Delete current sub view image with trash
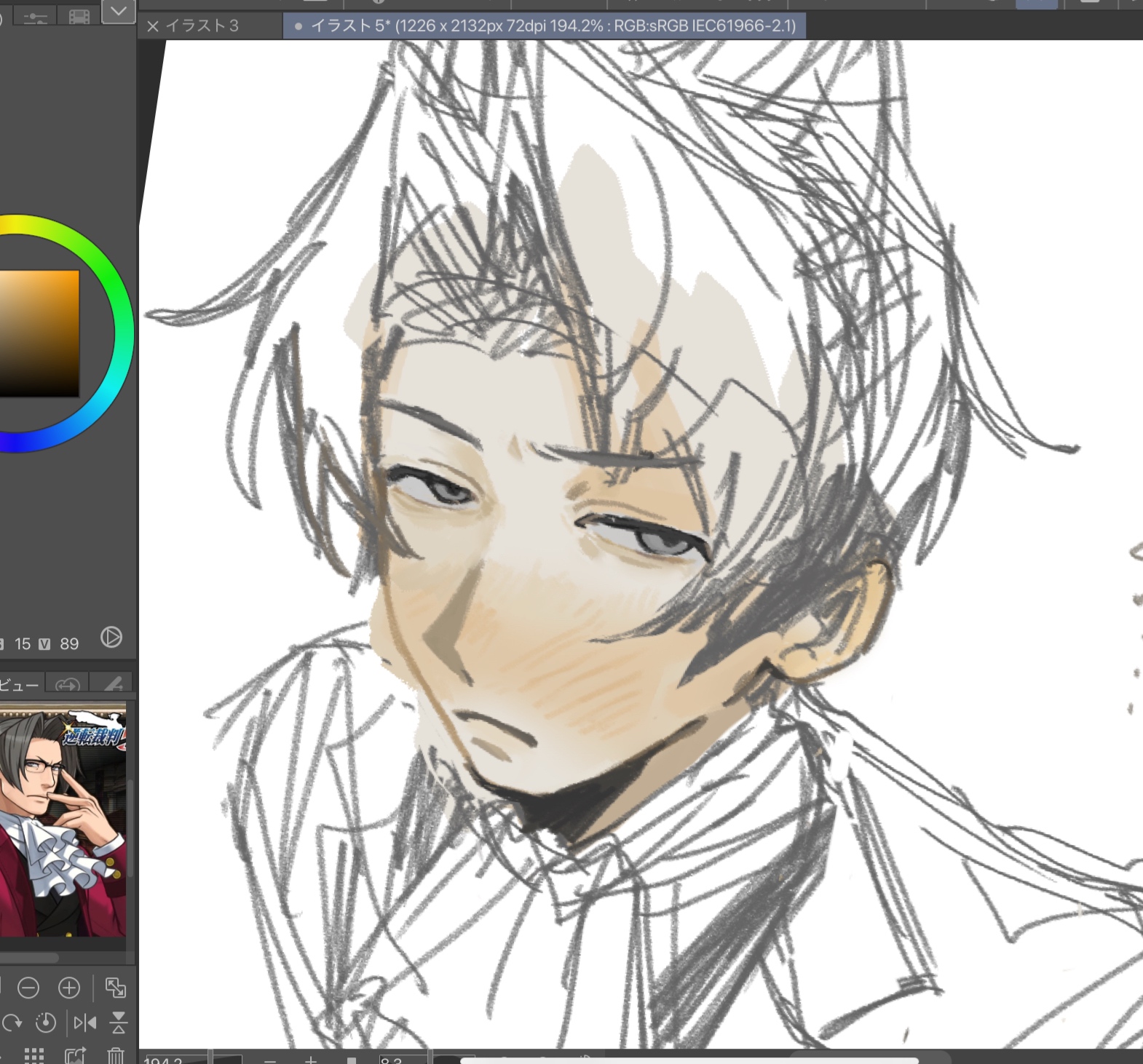The width and height of the screenshot is (1143, 1064). [116, 1055]
